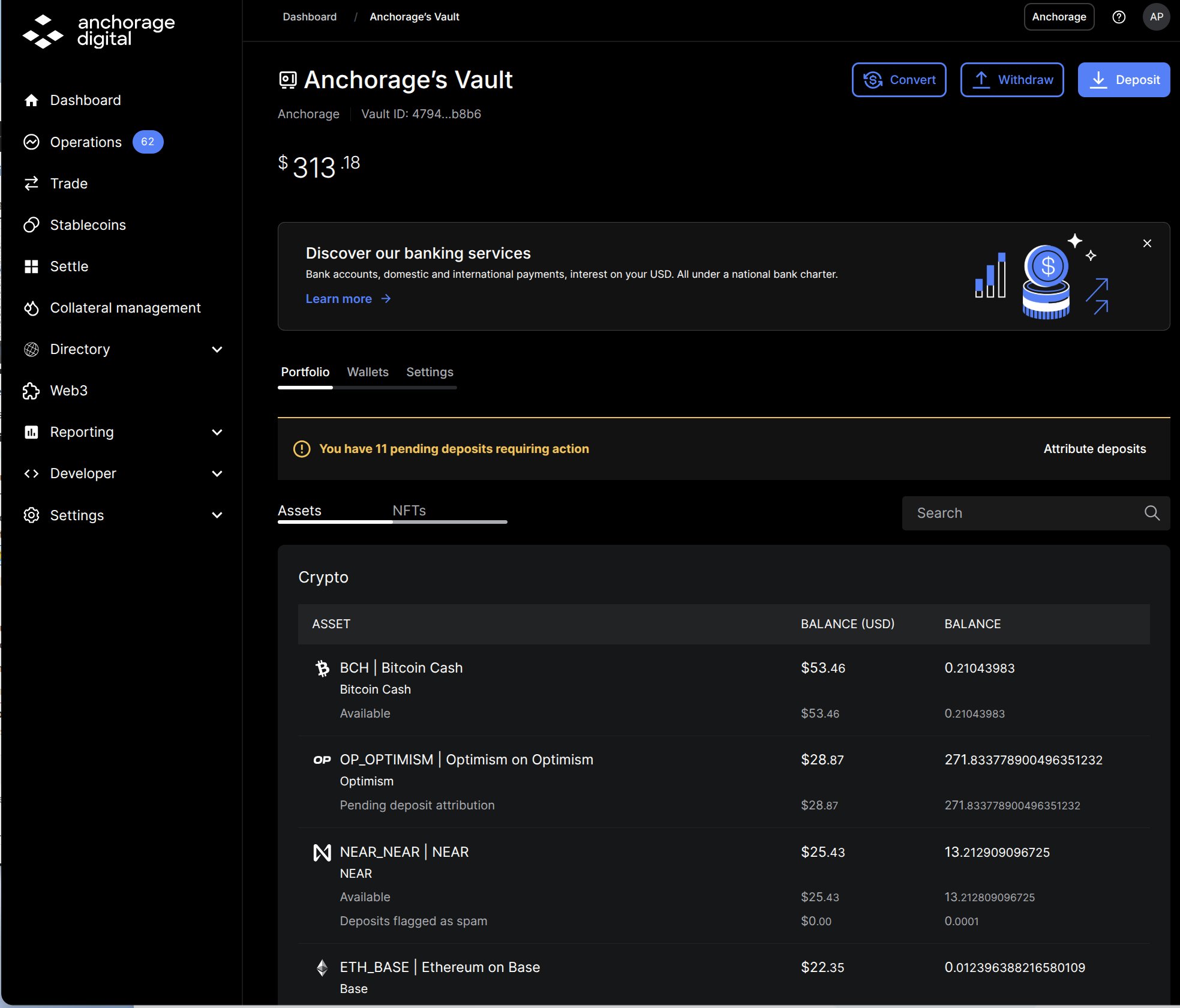Image resolution: width=1180 pixels, height=1008 pixels.
Task: Switch to the Portfolio tab
Action: click(305, 372)
